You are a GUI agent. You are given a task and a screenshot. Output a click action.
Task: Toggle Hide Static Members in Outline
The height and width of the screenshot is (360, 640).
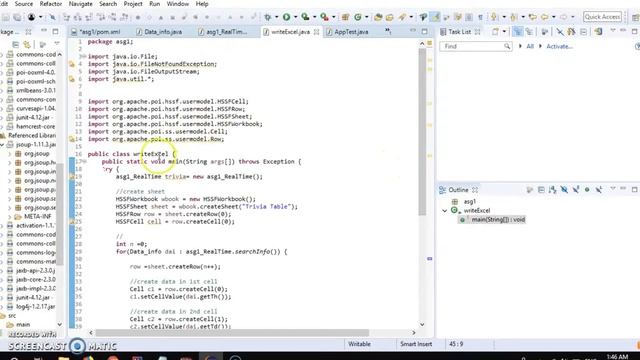pos(576,190)
